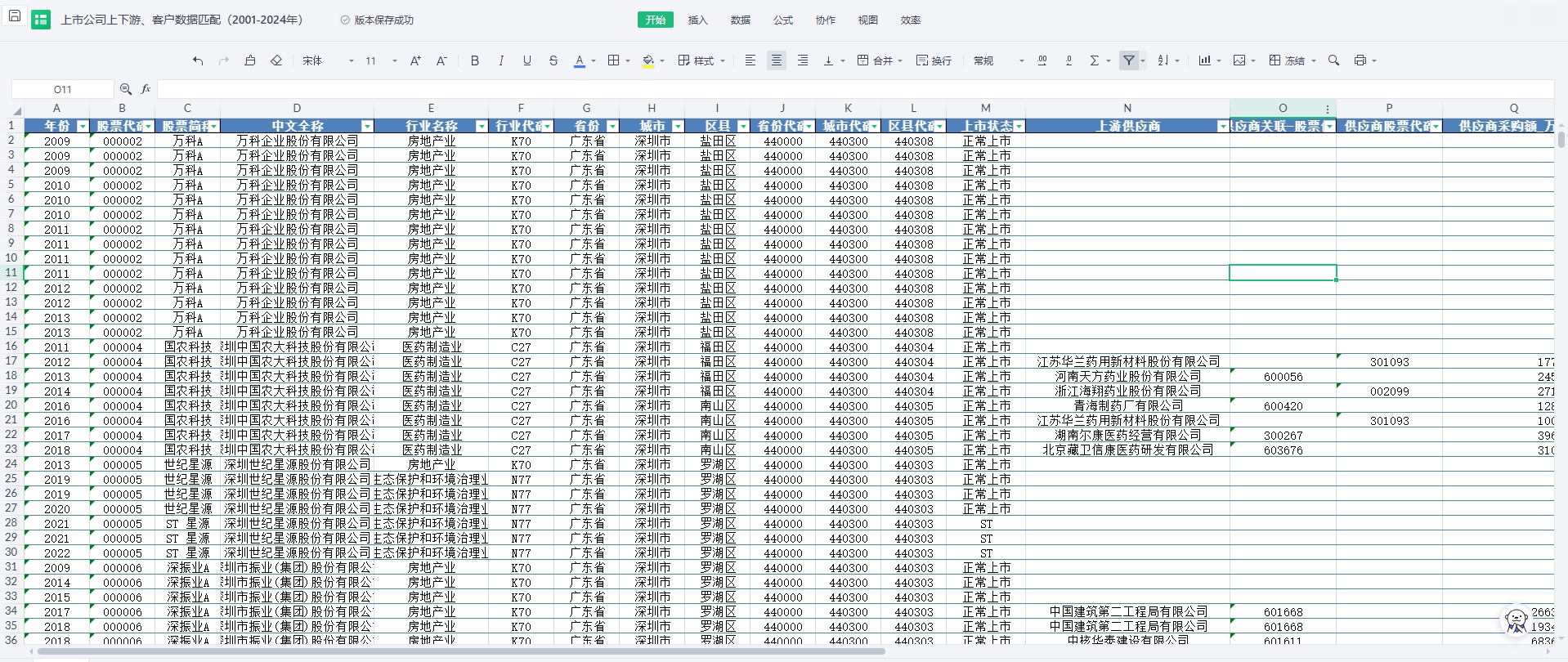Click the clear format eraser icon
Image resolution: width=1568 pixels, height=662 pixels.
[x=276, y=60]
